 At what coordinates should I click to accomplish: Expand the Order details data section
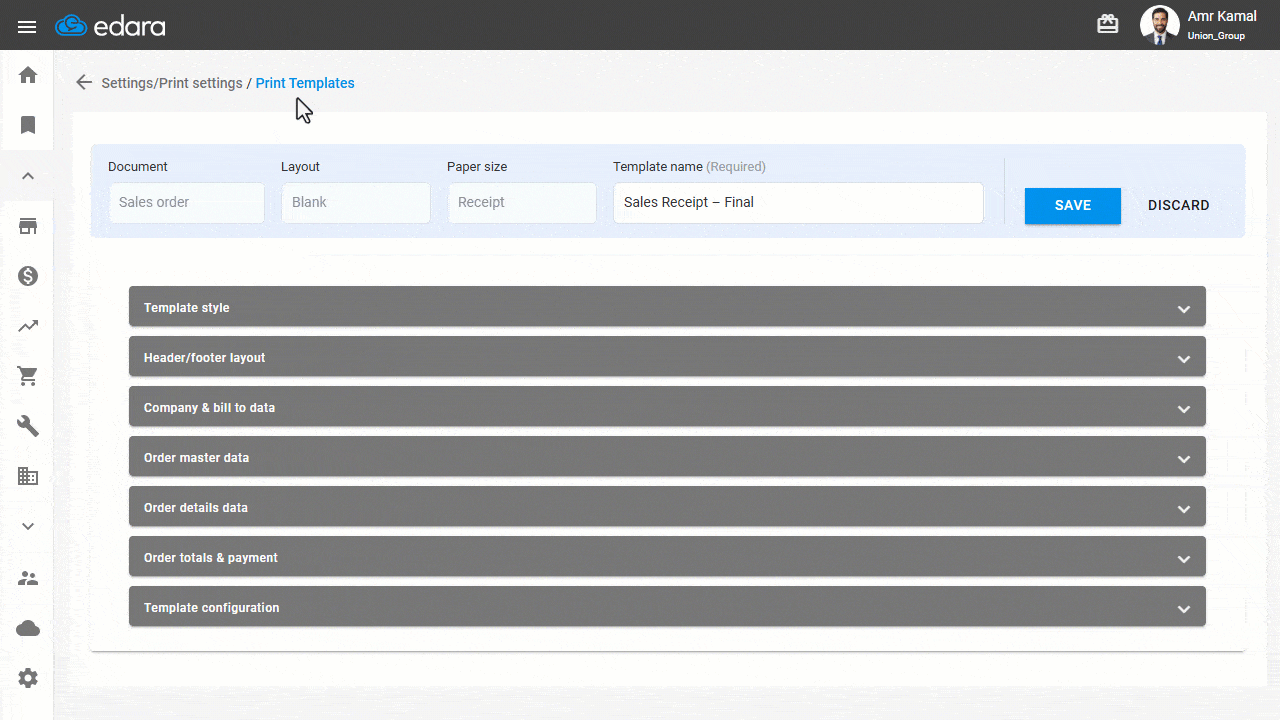pyautogui.click(x=667, y=507)
